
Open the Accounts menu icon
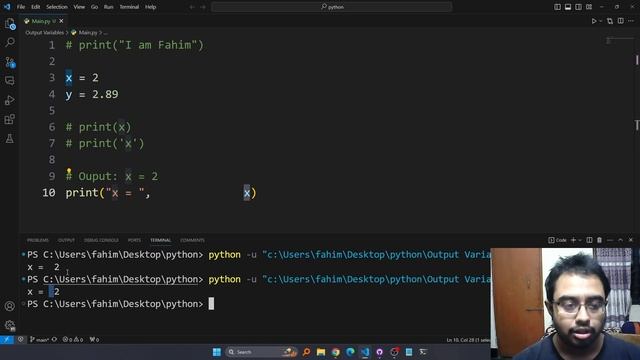click(x=10, y=306)
